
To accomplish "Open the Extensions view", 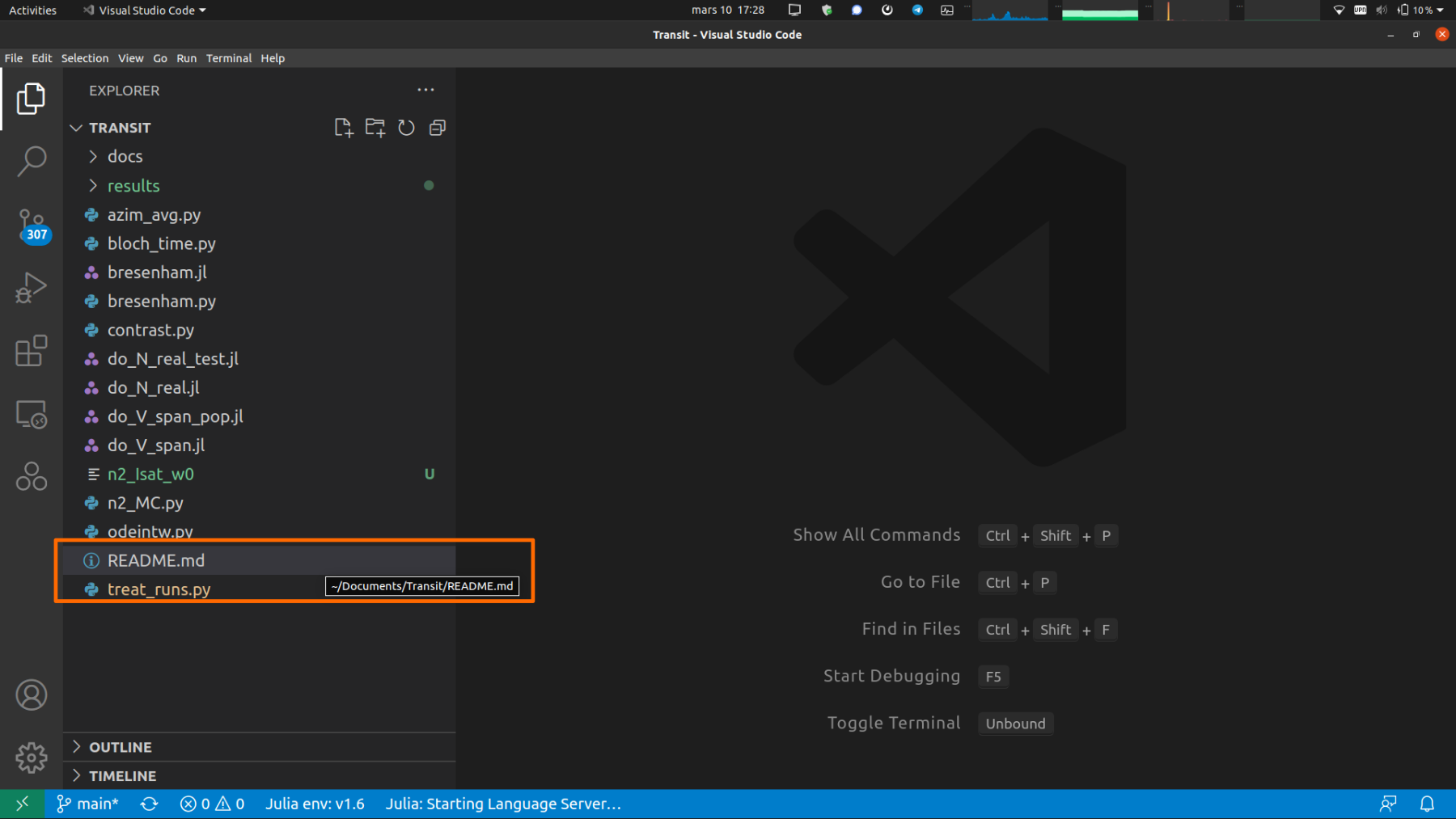I will 32,351.
